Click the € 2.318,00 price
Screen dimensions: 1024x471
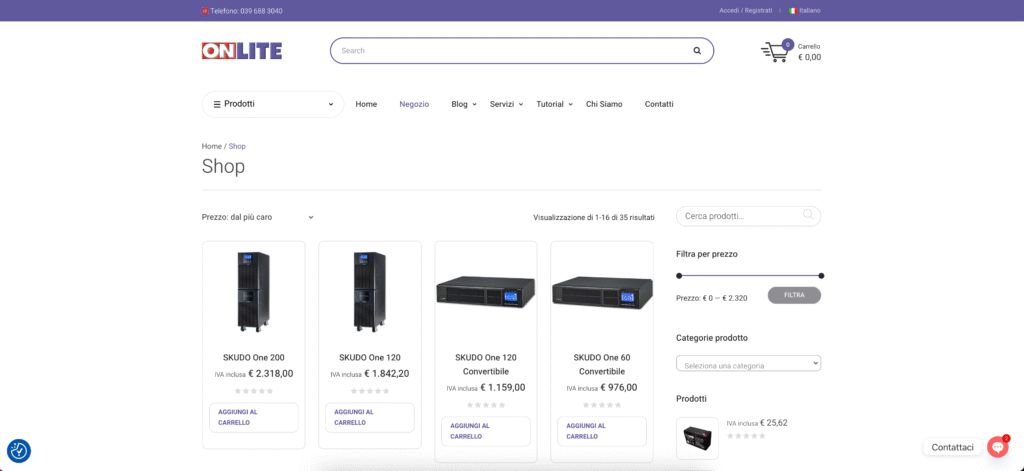click(270, 374)
